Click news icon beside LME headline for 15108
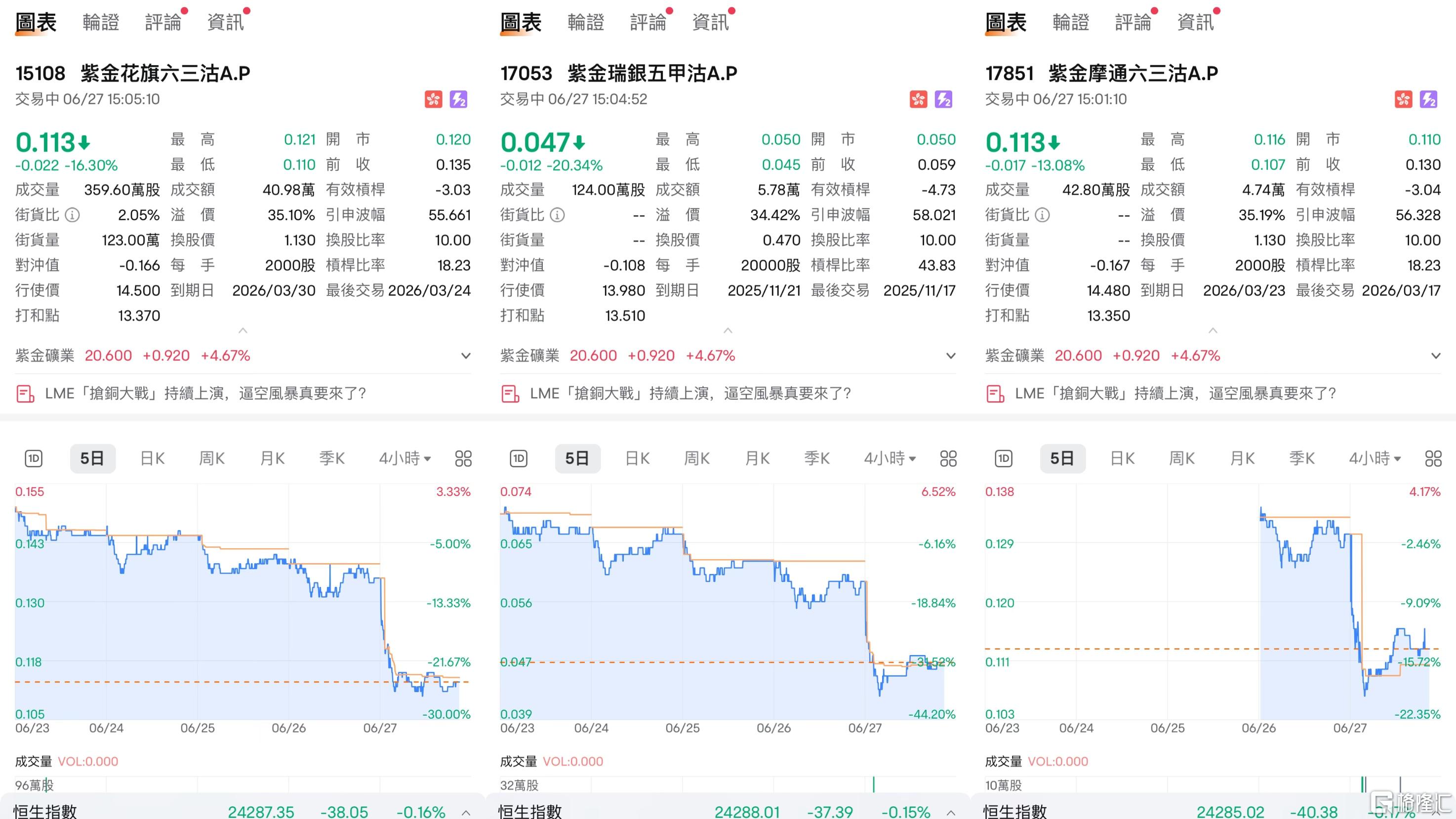This screenshot has height=819, width=1456. tap(25, 394)
